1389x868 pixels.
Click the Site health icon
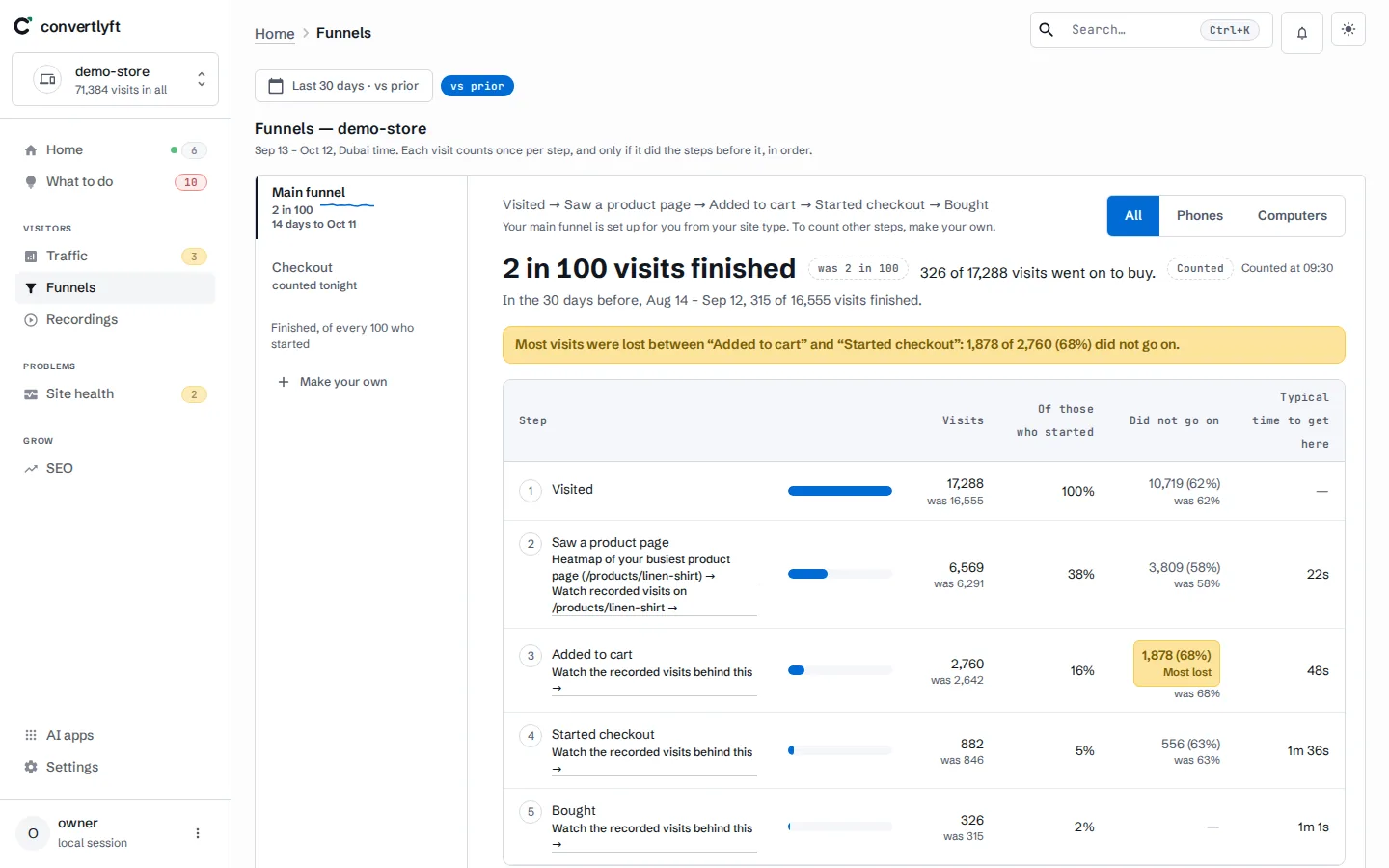pyautogui.click(x=31, y=393)
